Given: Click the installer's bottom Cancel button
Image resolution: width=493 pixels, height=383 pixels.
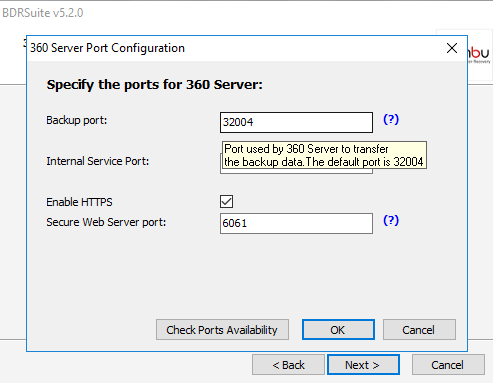Looking at the screenshot, I should click(x=448, y=365).
